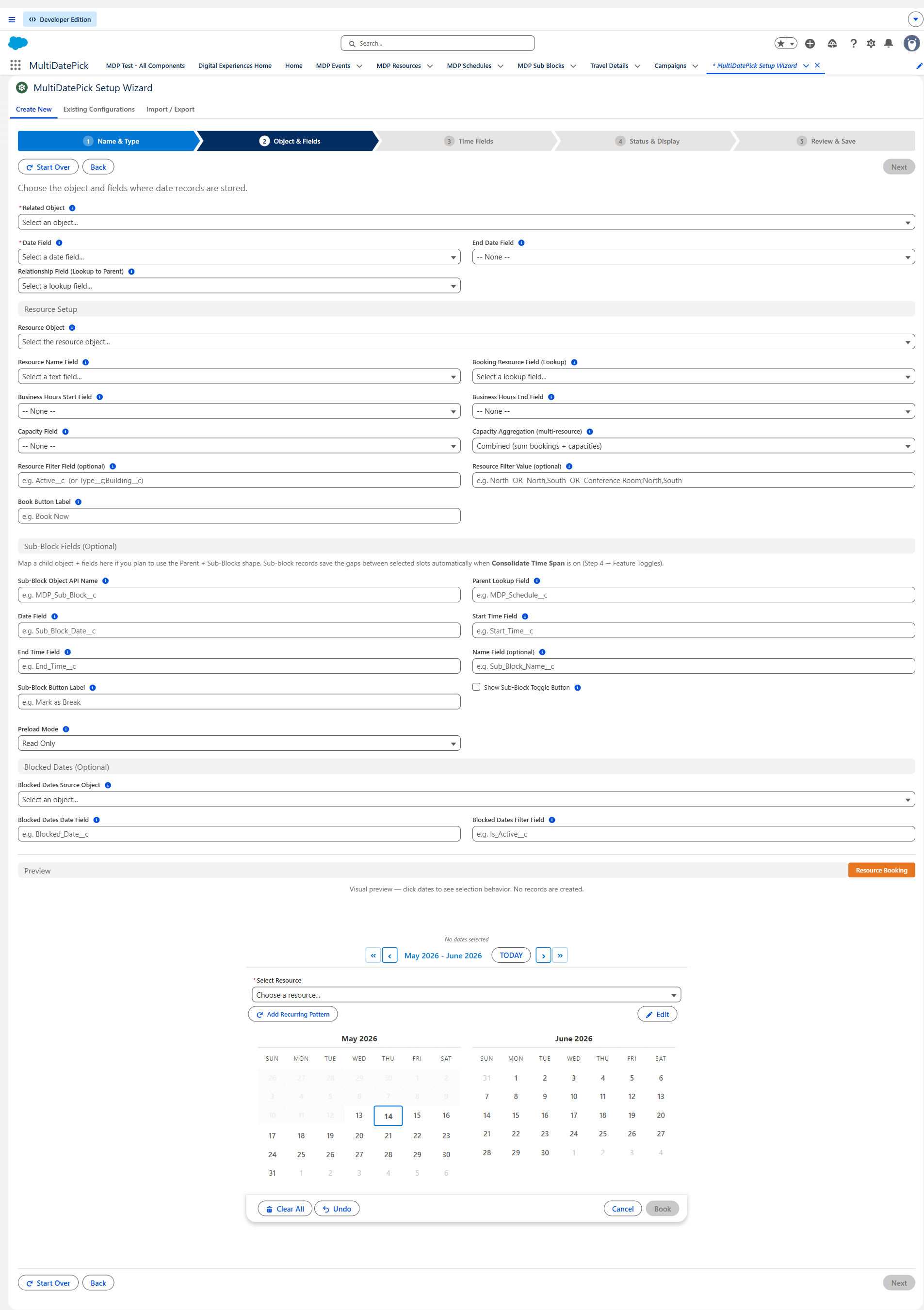Screen dimensions: 924x1310
Task: Open Salesforce Help question mark icon
Action: tap(853, 43)
